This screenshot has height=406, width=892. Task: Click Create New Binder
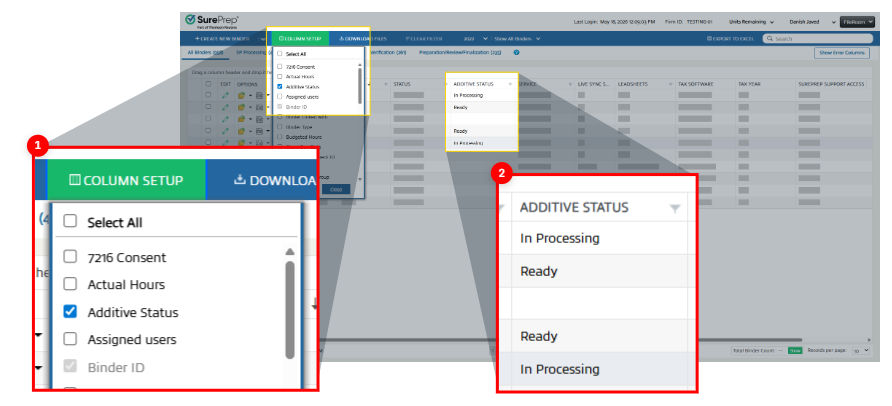click(221, 39)
